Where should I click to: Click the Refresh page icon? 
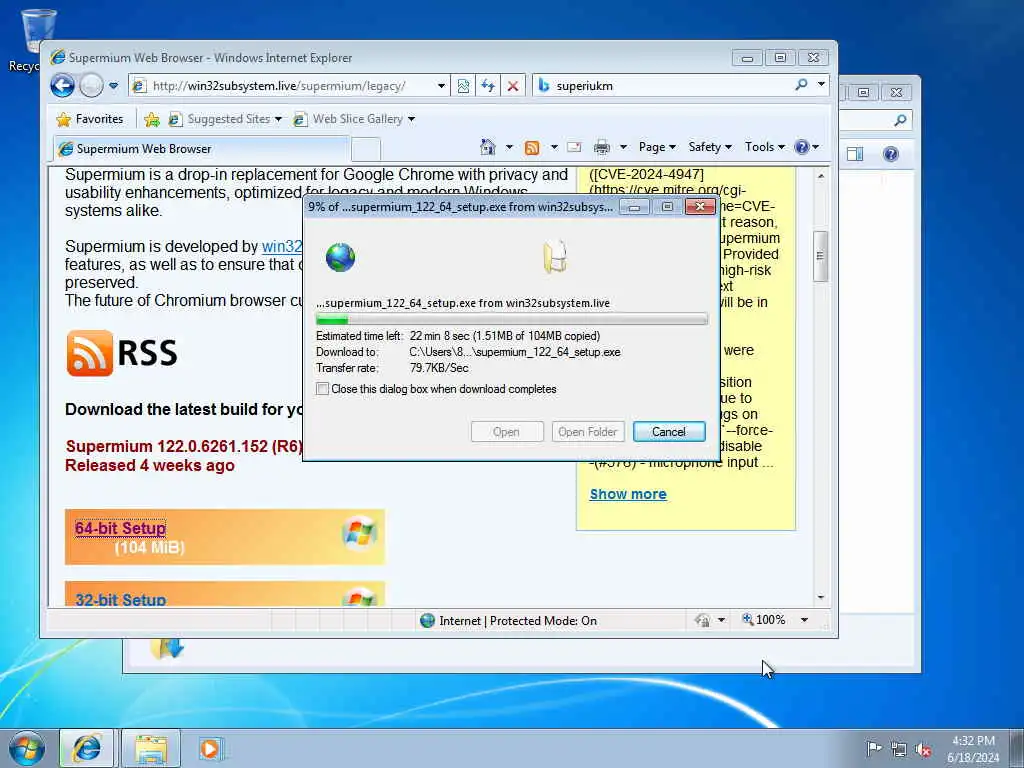pyautogui.click(x=488, y=86)
